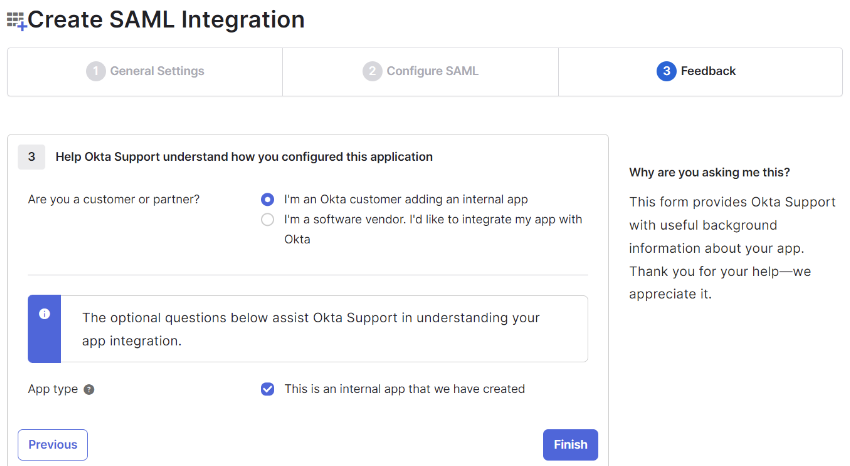Click the step number 3 badge in section header

tap(31, 157)
